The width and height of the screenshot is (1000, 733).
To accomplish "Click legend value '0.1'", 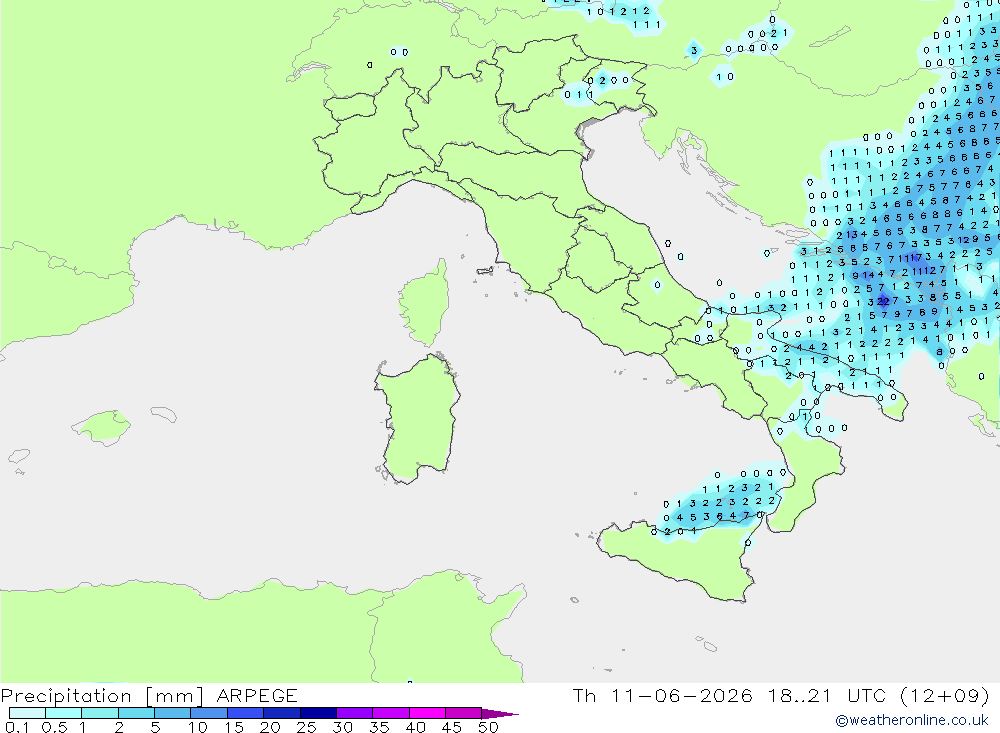I will click(17, 727).
